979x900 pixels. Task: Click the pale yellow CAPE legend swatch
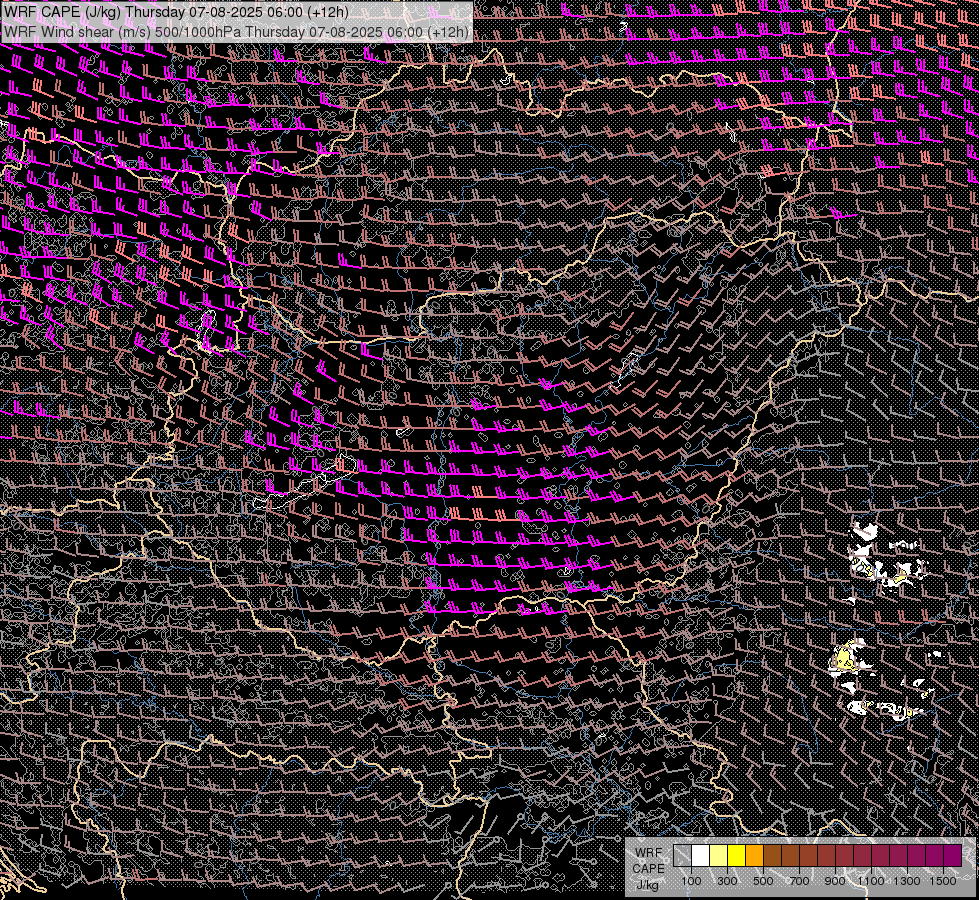[719, 855]
